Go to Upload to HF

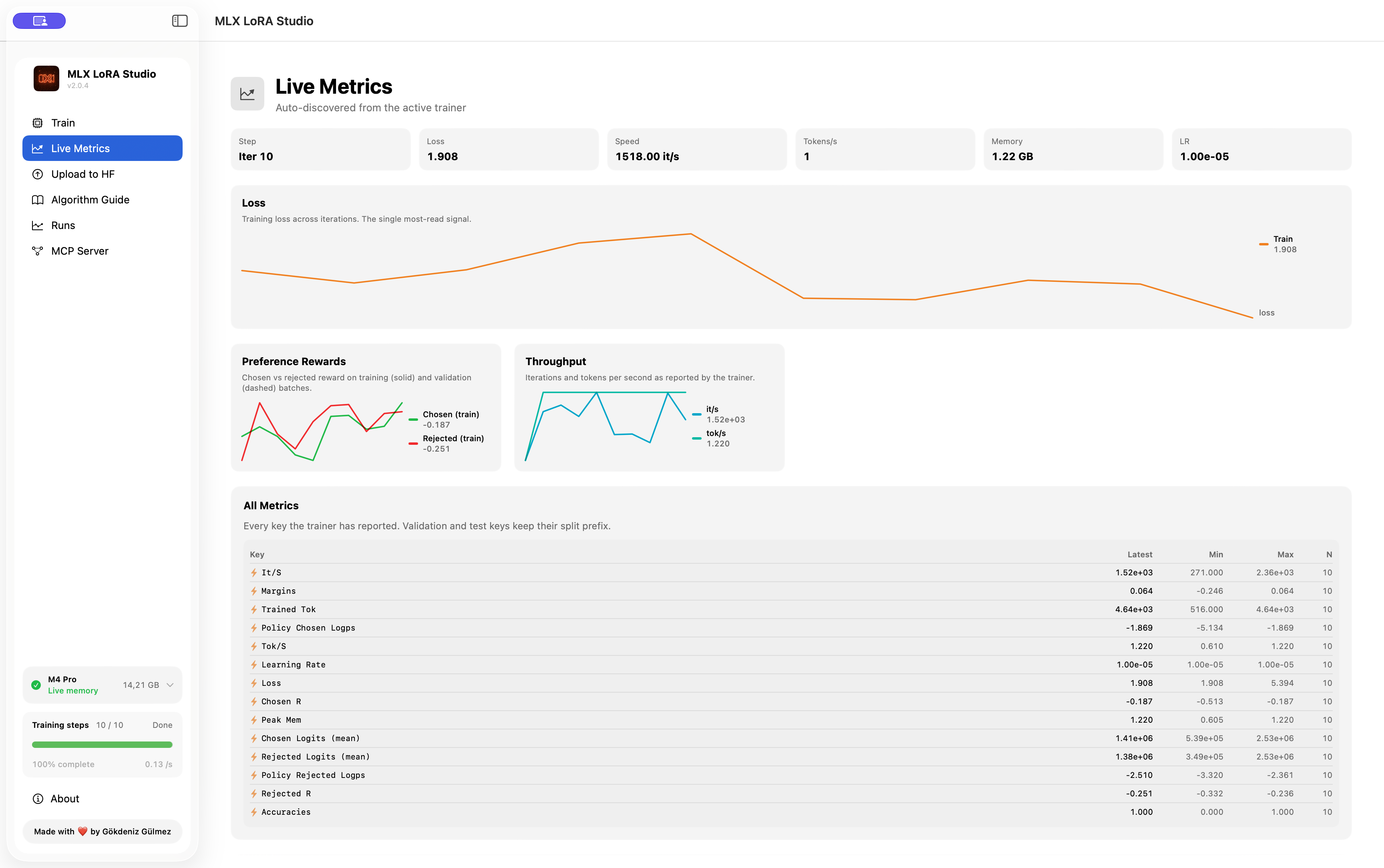pyautogui.click(x=102, y=174)
